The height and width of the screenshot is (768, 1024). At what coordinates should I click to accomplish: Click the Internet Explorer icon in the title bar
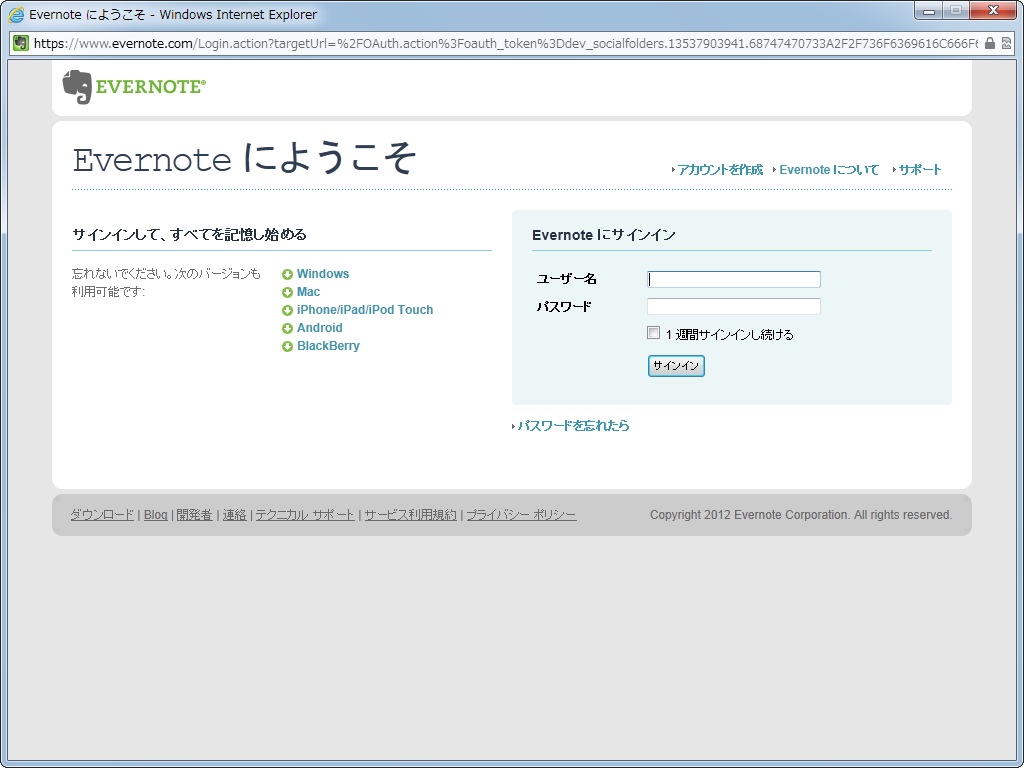click(14, 13)
